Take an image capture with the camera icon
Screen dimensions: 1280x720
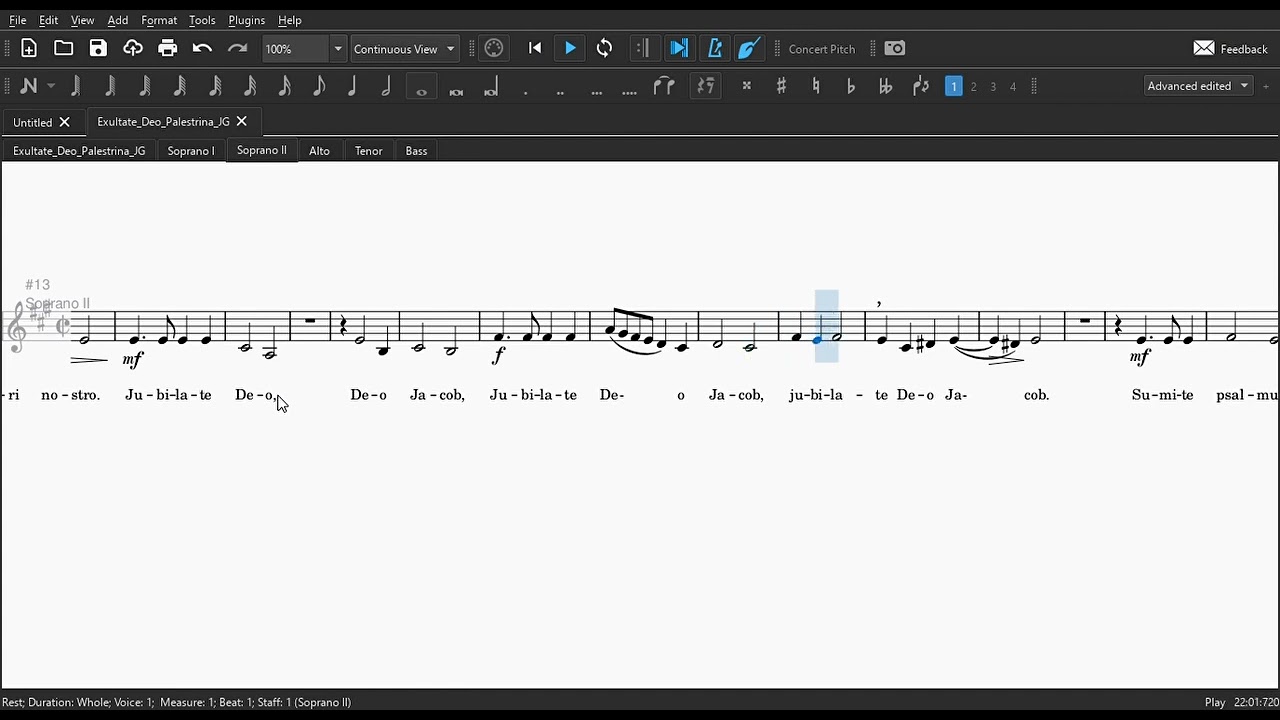click(x=895, y=48)
